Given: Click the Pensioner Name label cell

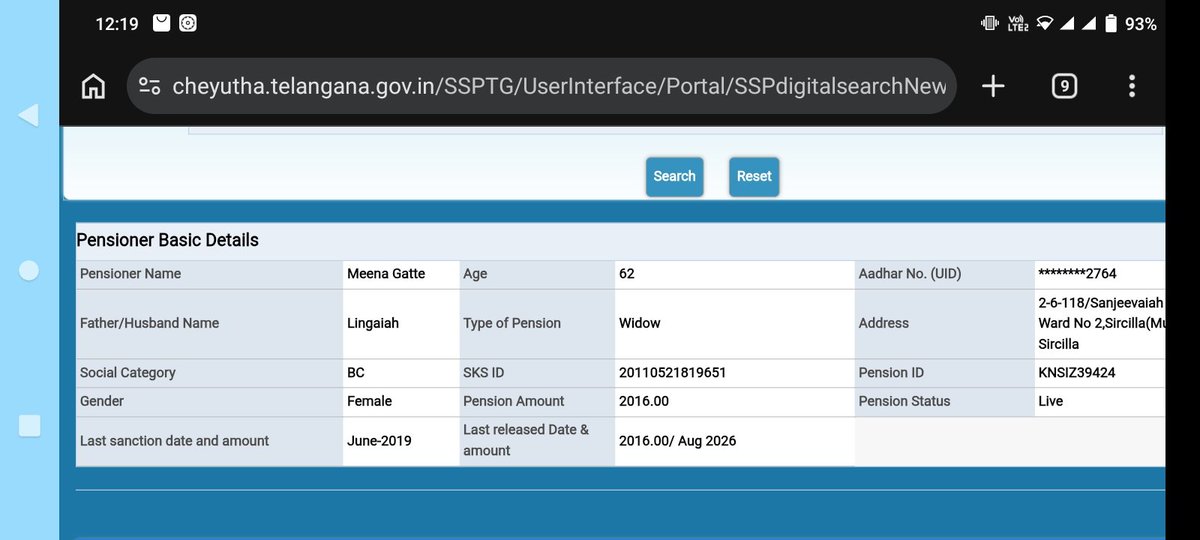Looking at the screenshot, I should [x=209, y=273].
